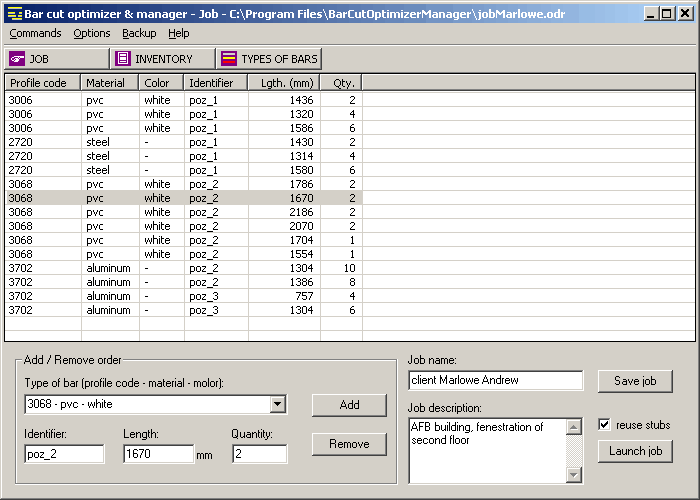Click the Remove button
This screenshot has height=500, width=700.
(x=349, y=444)
